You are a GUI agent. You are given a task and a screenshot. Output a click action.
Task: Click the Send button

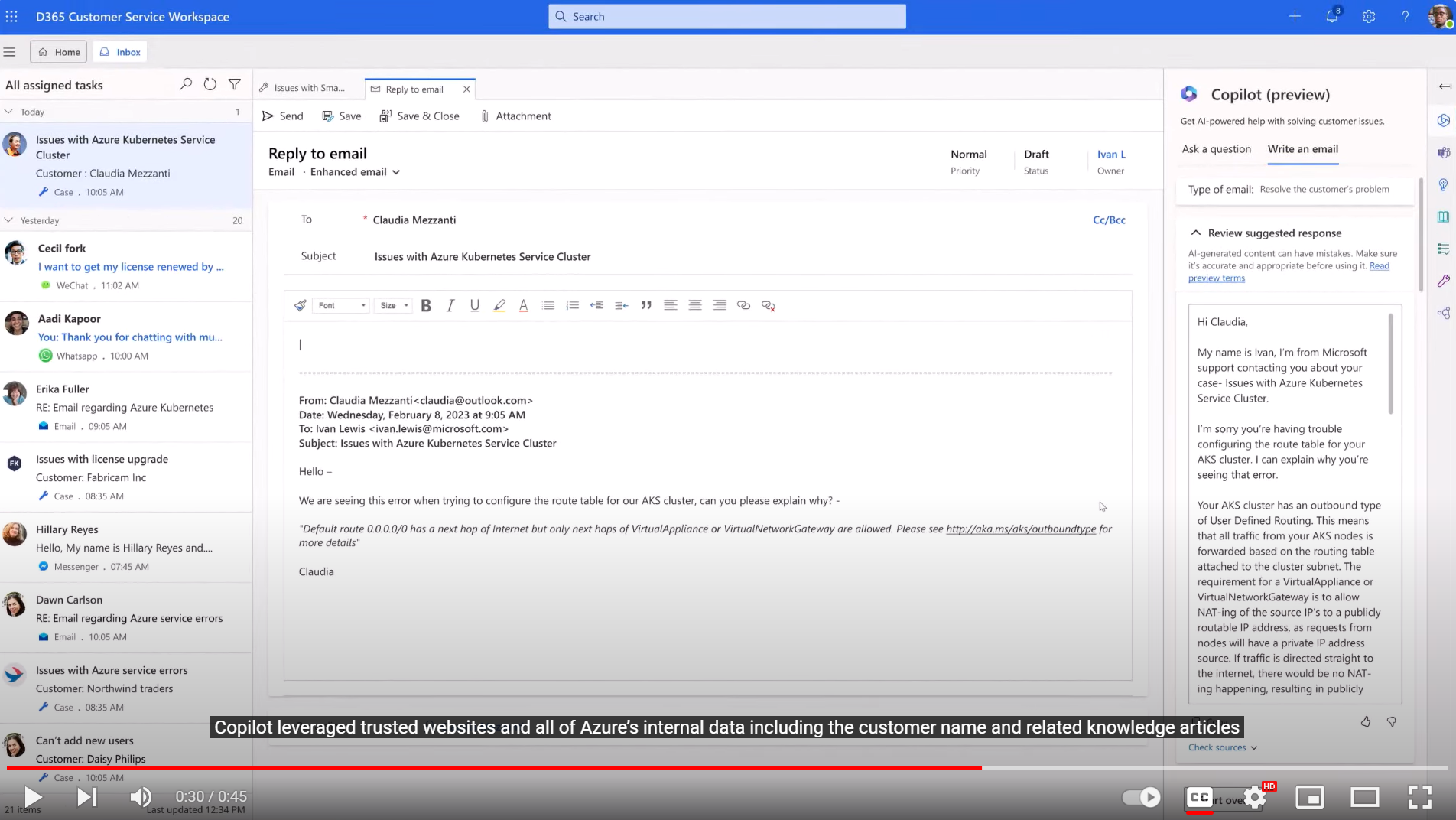tap(283, 116)
